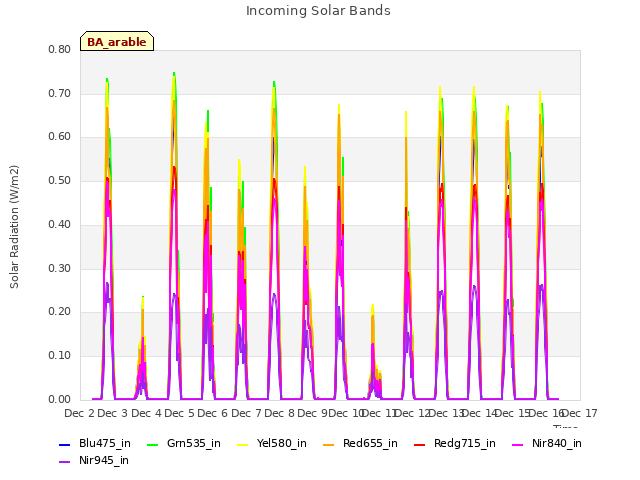This screenshot has height=480, width=640.
Task: Click the orange Red655_in legend swatch
Action: tap(329, 444)
